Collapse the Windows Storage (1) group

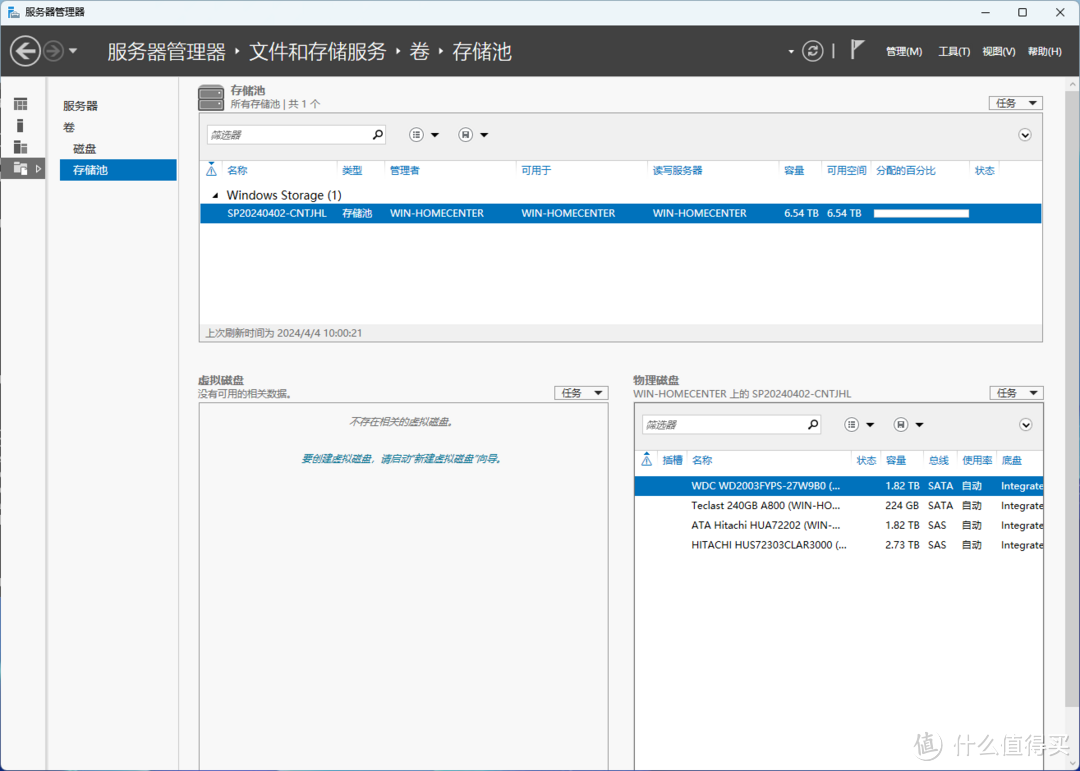click(215, 195)
